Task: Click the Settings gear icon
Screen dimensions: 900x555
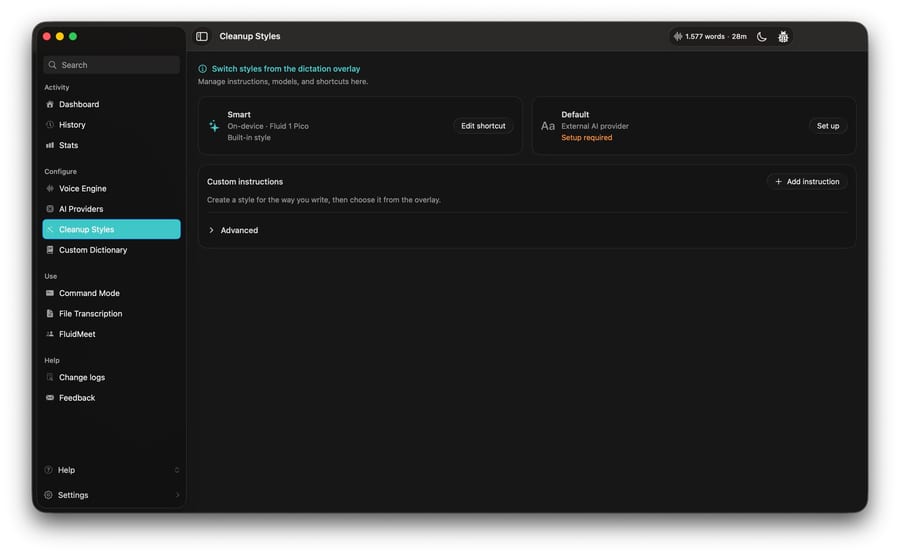Action: pyautogui.click(x=49, y=495)
